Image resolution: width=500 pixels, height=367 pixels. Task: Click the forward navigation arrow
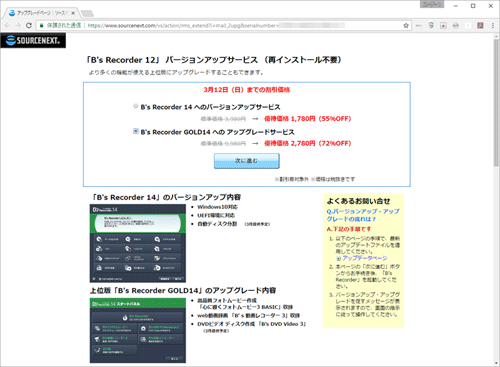click(18, 25)
